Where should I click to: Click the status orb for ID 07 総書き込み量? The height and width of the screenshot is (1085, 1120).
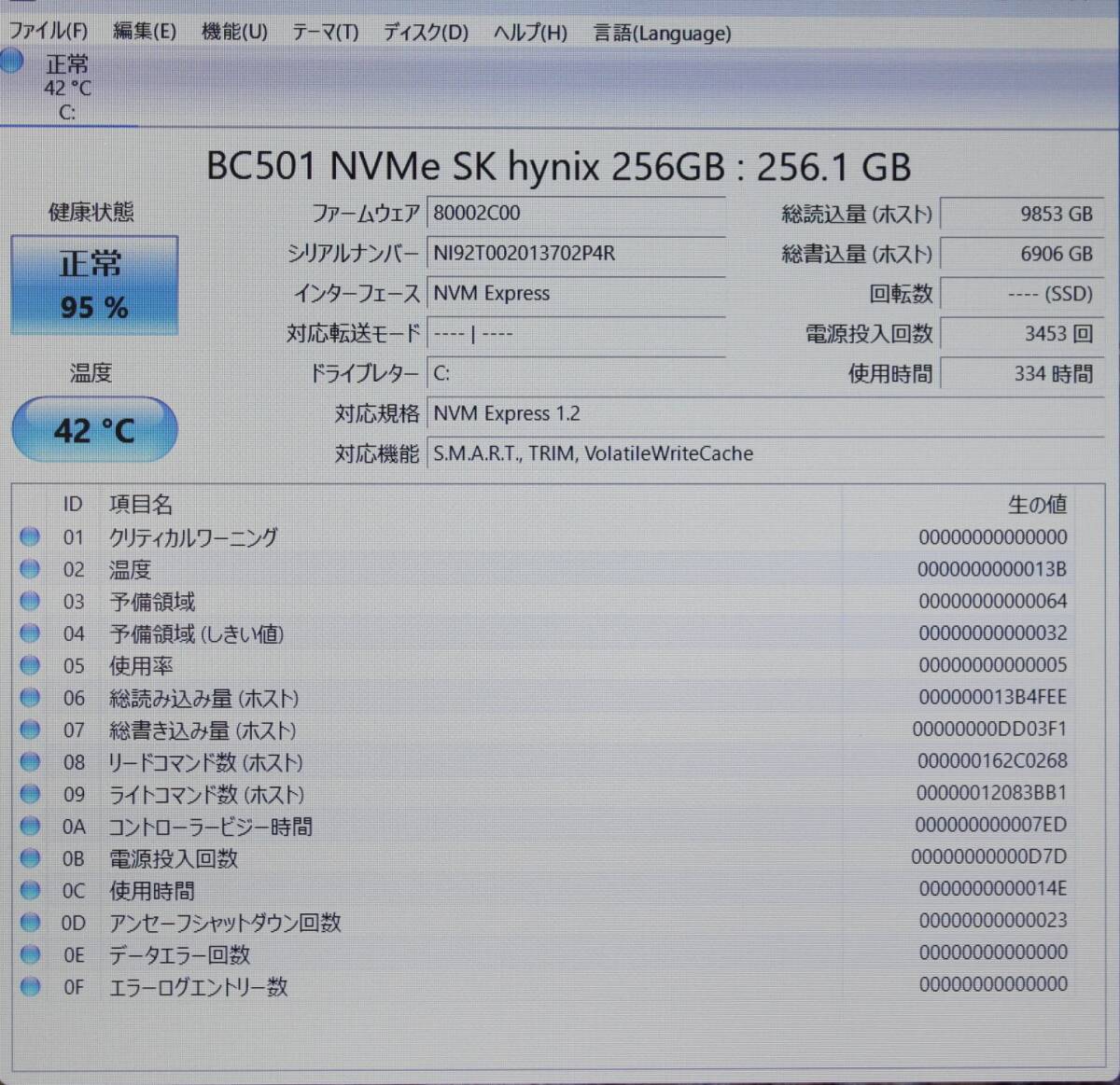point(30,730)
